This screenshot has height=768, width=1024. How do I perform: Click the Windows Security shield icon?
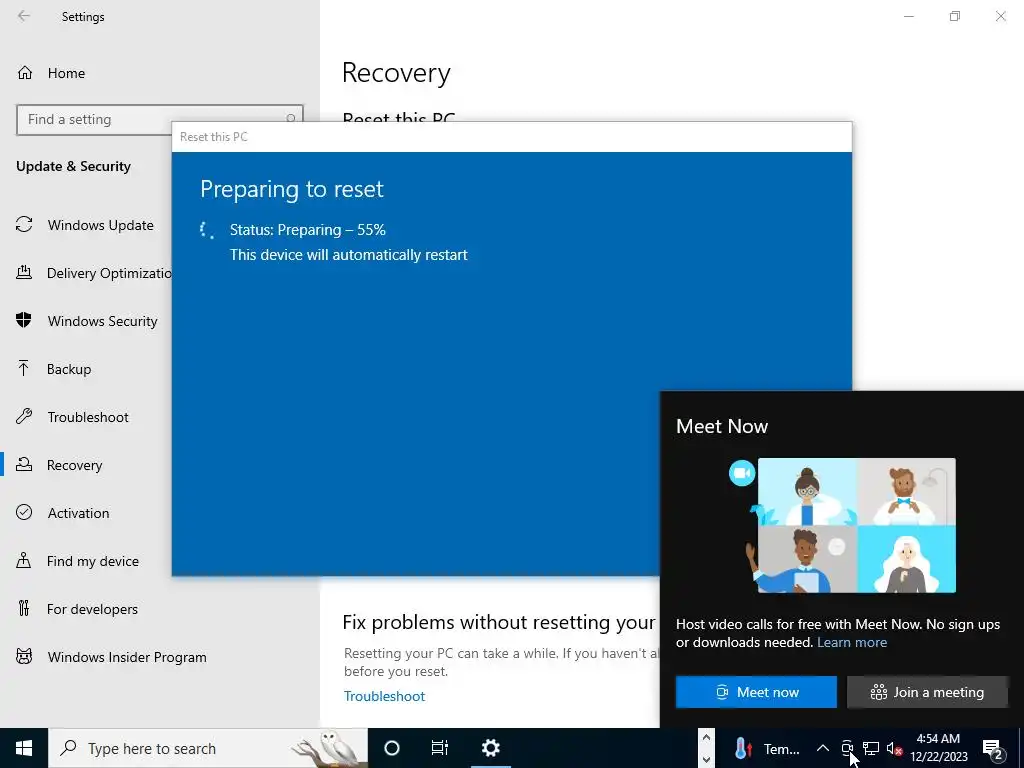(x=24, y=320)
